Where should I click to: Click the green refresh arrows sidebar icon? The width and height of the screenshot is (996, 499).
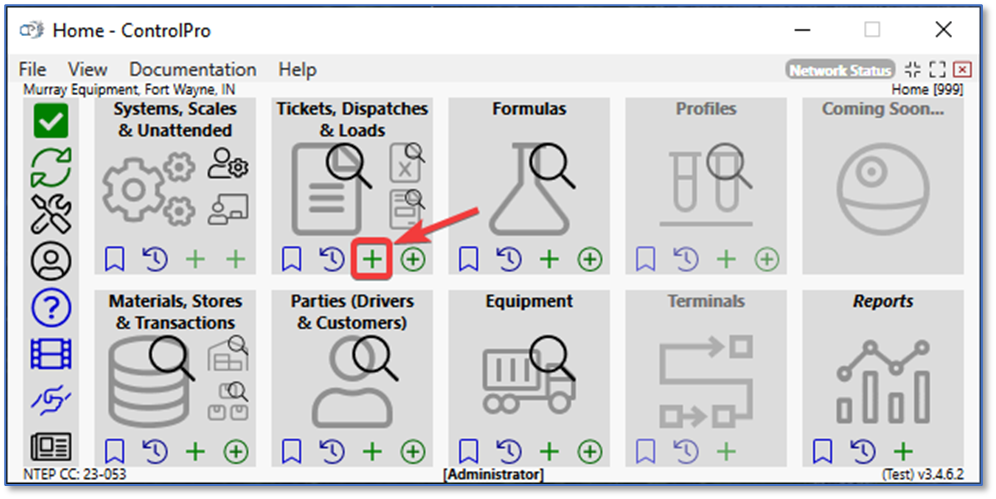tap(50, 167)
